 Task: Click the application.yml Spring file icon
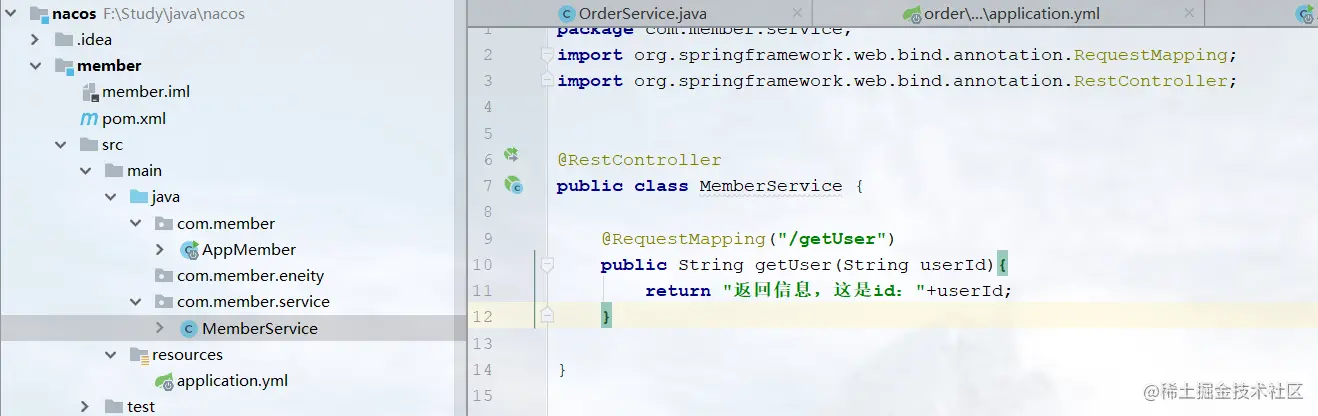(163, 381)
